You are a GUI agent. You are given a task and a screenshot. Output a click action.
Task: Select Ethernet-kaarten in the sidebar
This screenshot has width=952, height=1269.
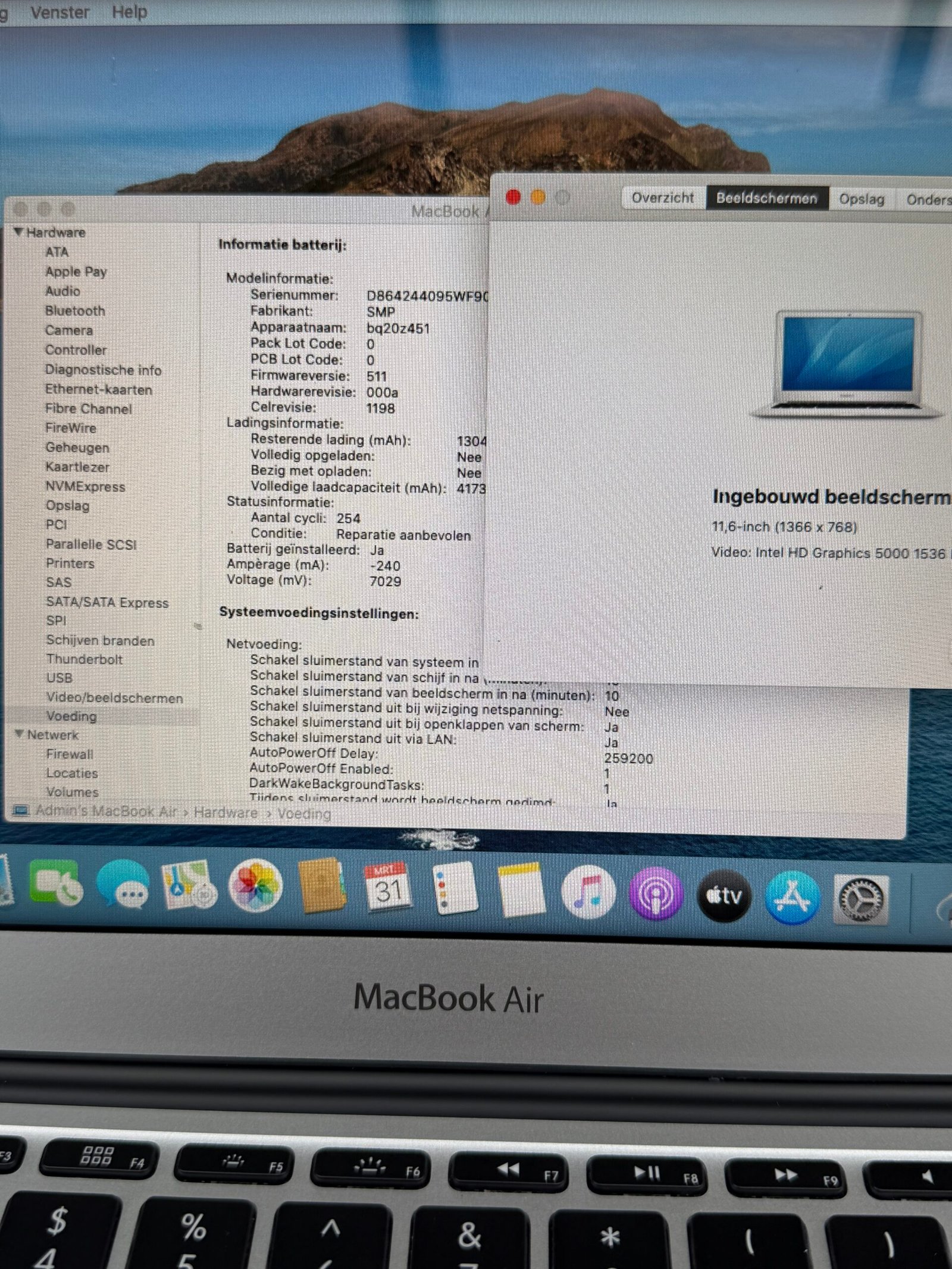99,389
